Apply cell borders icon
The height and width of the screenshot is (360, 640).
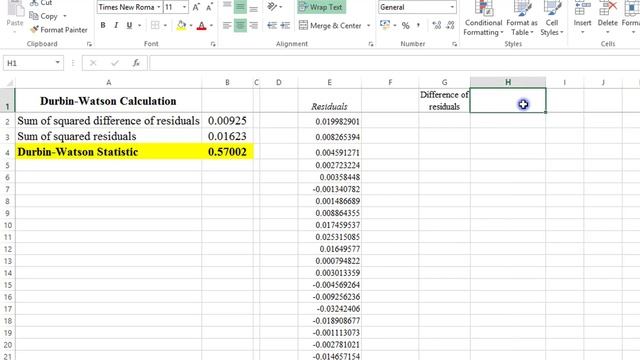[155, 25]
